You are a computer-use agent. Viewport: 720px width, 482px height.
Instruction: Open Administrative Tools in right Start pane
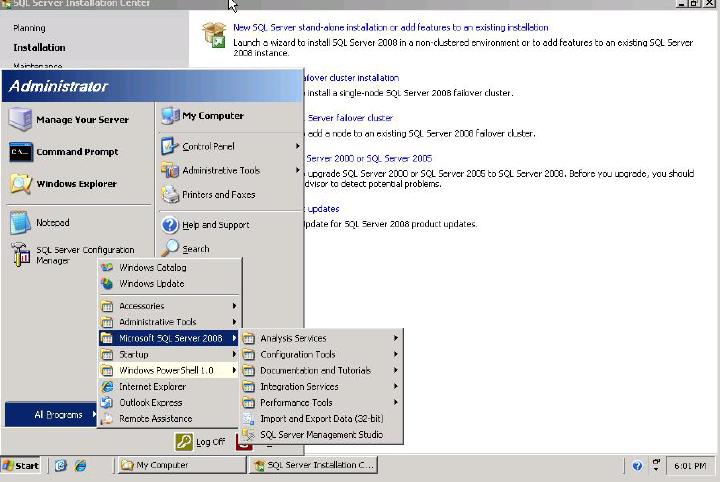coord(230,170)
